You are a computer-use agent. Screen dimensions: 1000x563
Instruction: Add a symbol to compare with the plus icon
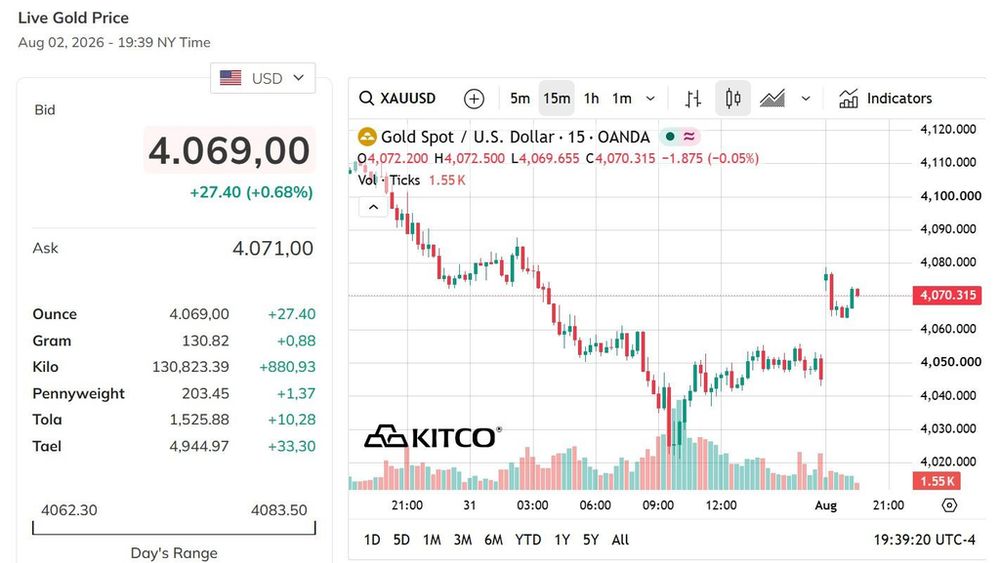(x=474, y=99)
